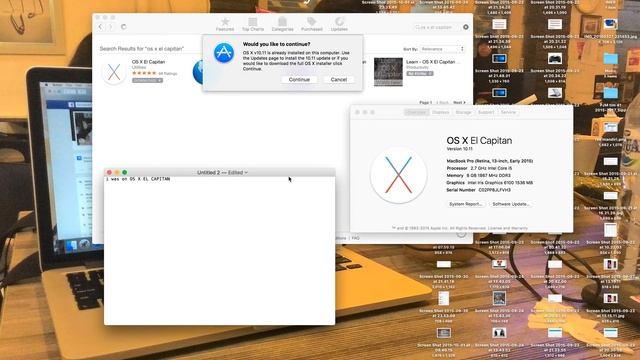
Task: Switch to the Displays tab
Action: pyautogui.click(x=440, y=112)
